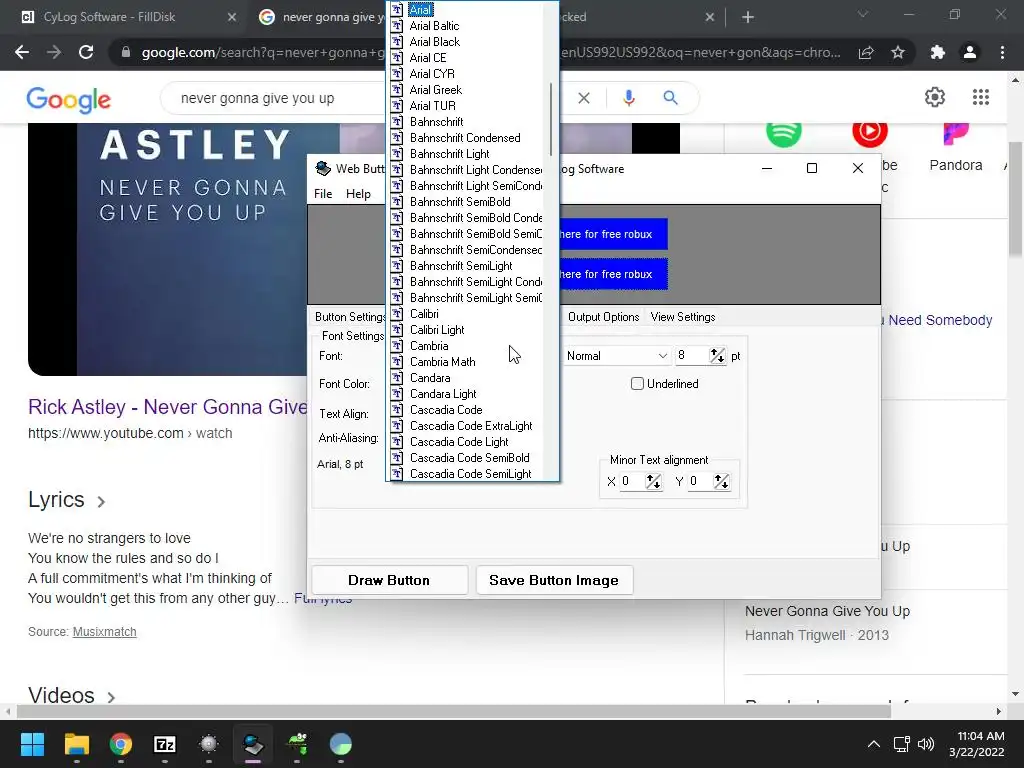The height and width of the screenshot is (768, 1024).
Task: Select Cambria Math font
Action: tap(442, 362)
